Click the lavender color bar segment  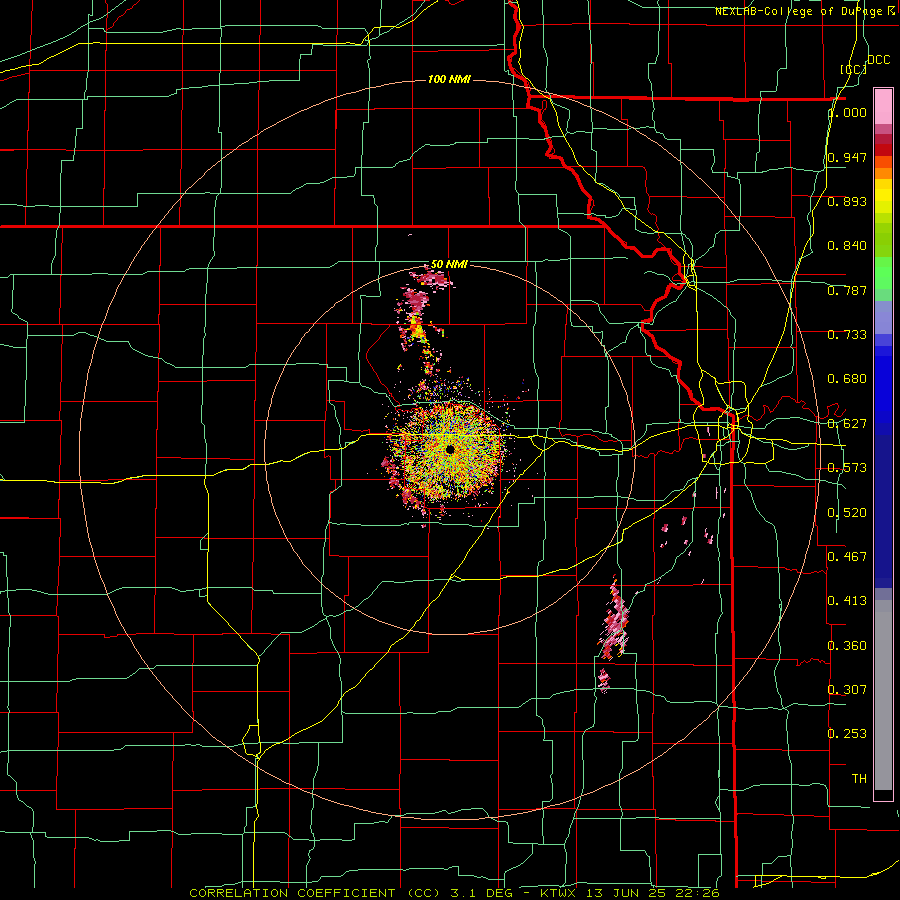click(883, 317)
